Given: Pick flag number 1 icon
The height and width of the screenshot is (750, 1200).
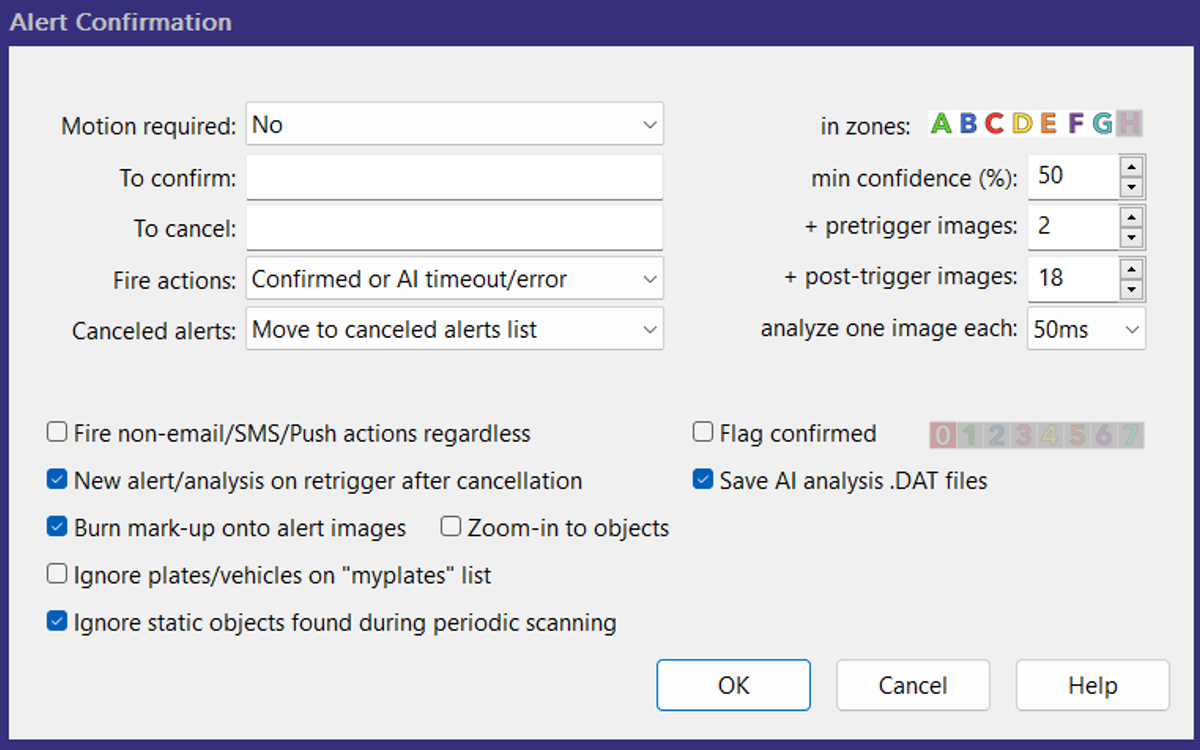Looking at the screenshot, I should pos(969,435).
